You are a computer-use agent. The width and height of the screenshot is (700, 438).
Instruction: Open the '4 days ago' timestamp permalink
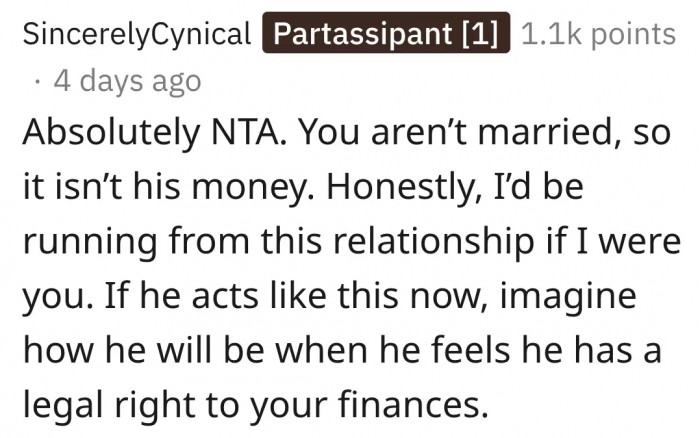(x=127, y=82)
